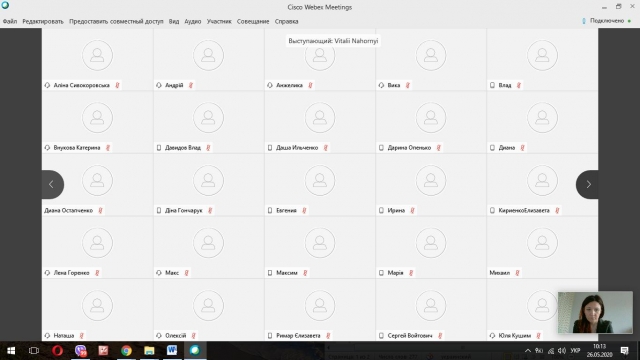Click Webex Meetings taskbar icon

tap(195, 351)
